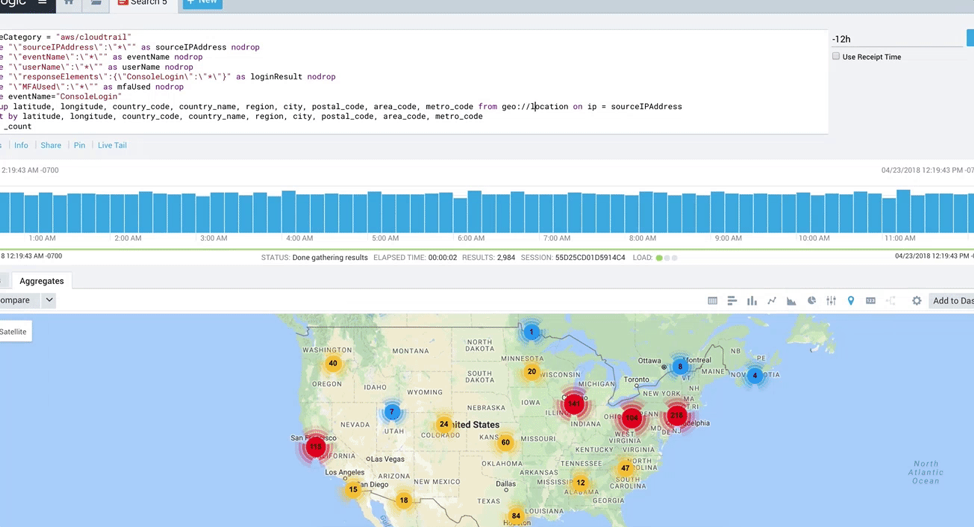974x527 pixels.
Task: Select the 218 cluster near Philadelphia
Action: (676, 415)
